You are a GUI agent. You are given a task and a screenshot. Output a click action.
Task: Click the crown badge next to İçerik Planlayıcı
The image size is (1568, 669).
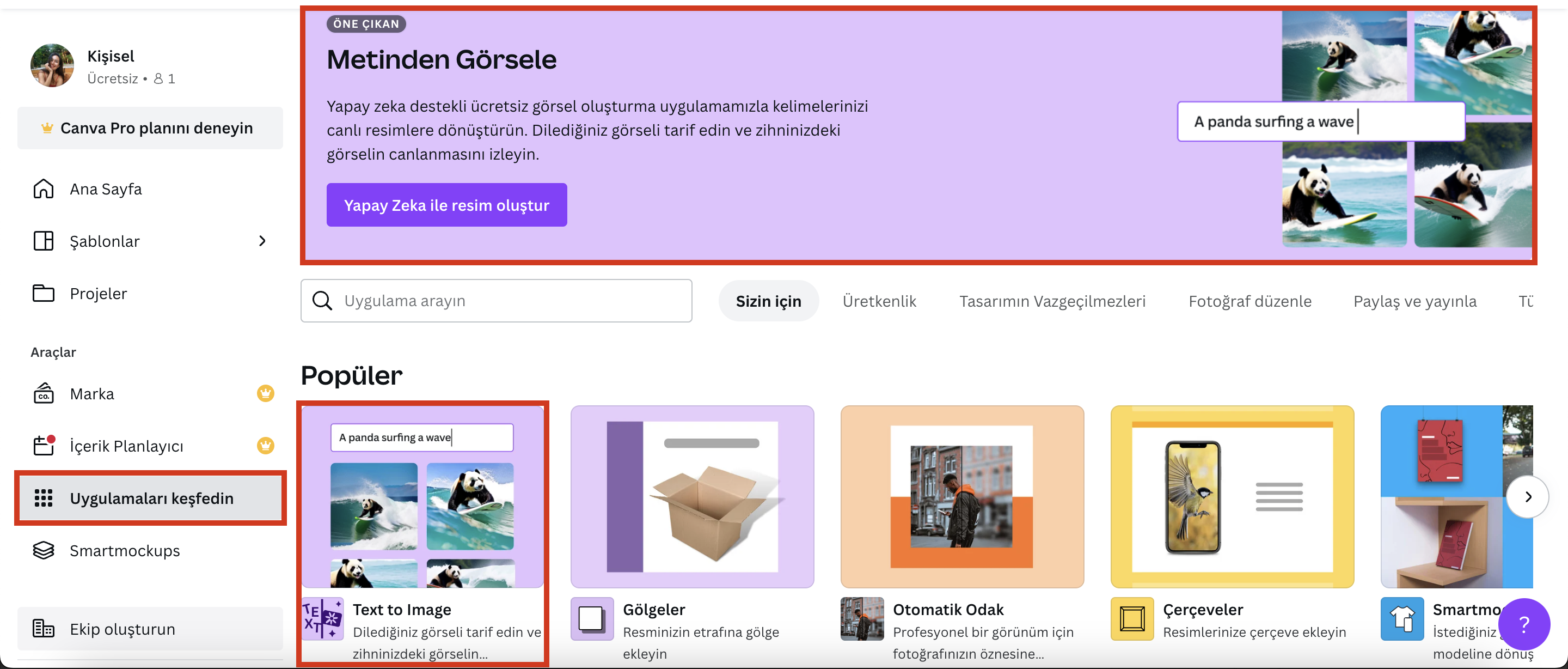point(265,446)
